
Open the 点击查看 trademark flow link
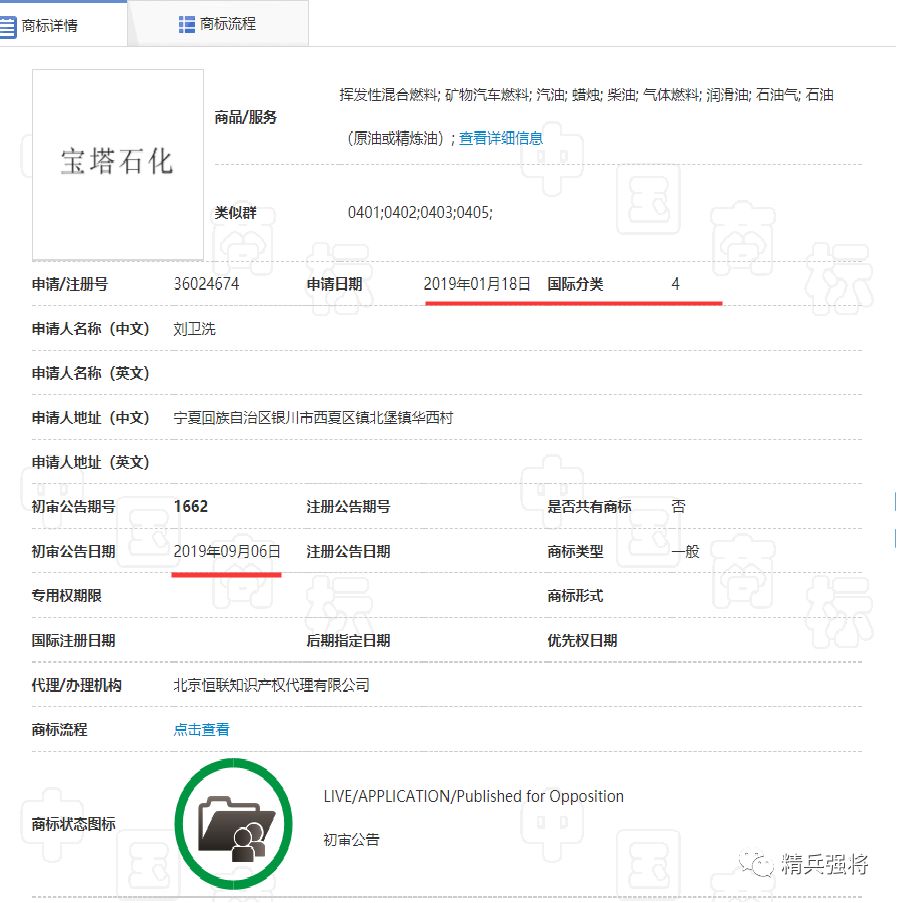click(200, 729)
